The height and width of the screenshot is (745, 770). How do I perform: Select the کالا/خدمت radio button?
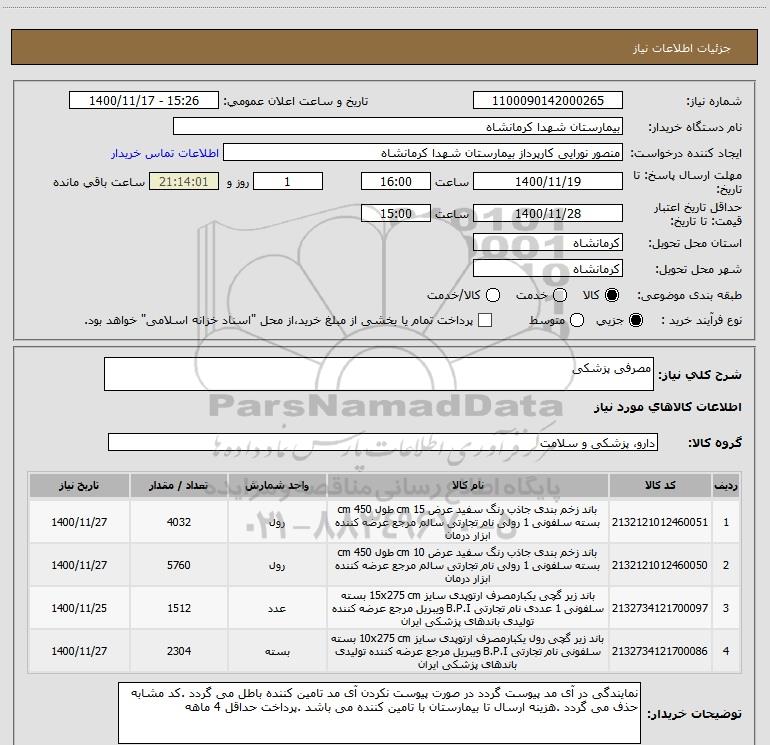point(493,295)
